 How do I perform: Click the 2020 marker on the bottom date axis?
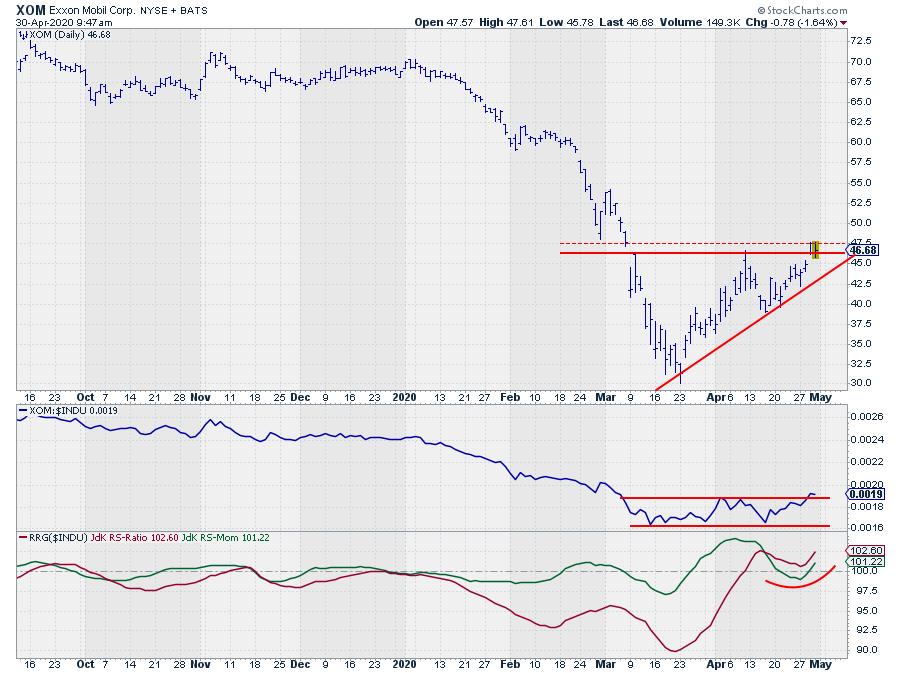405,664
